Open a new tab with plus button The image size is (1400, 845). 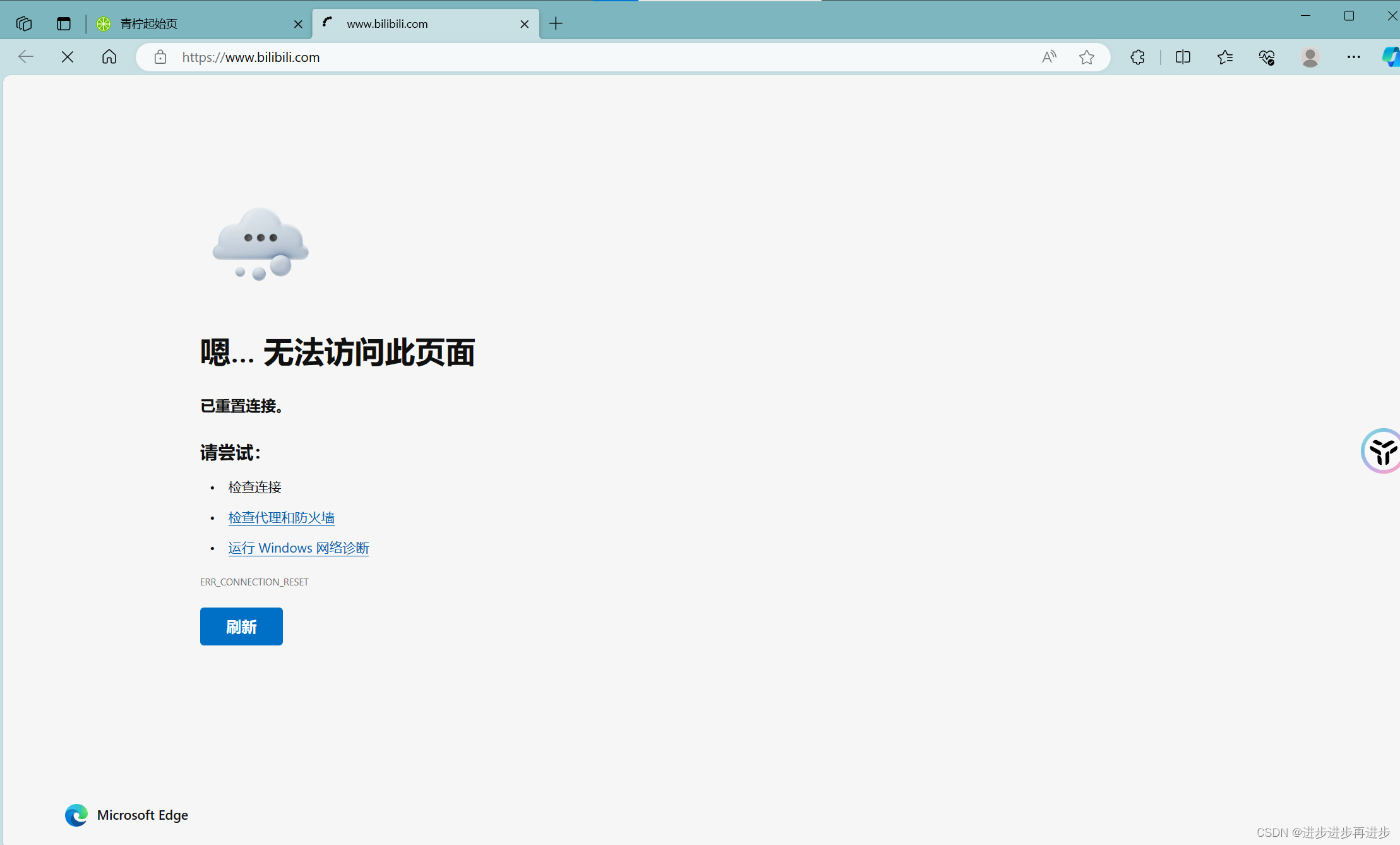pos(556,23)
